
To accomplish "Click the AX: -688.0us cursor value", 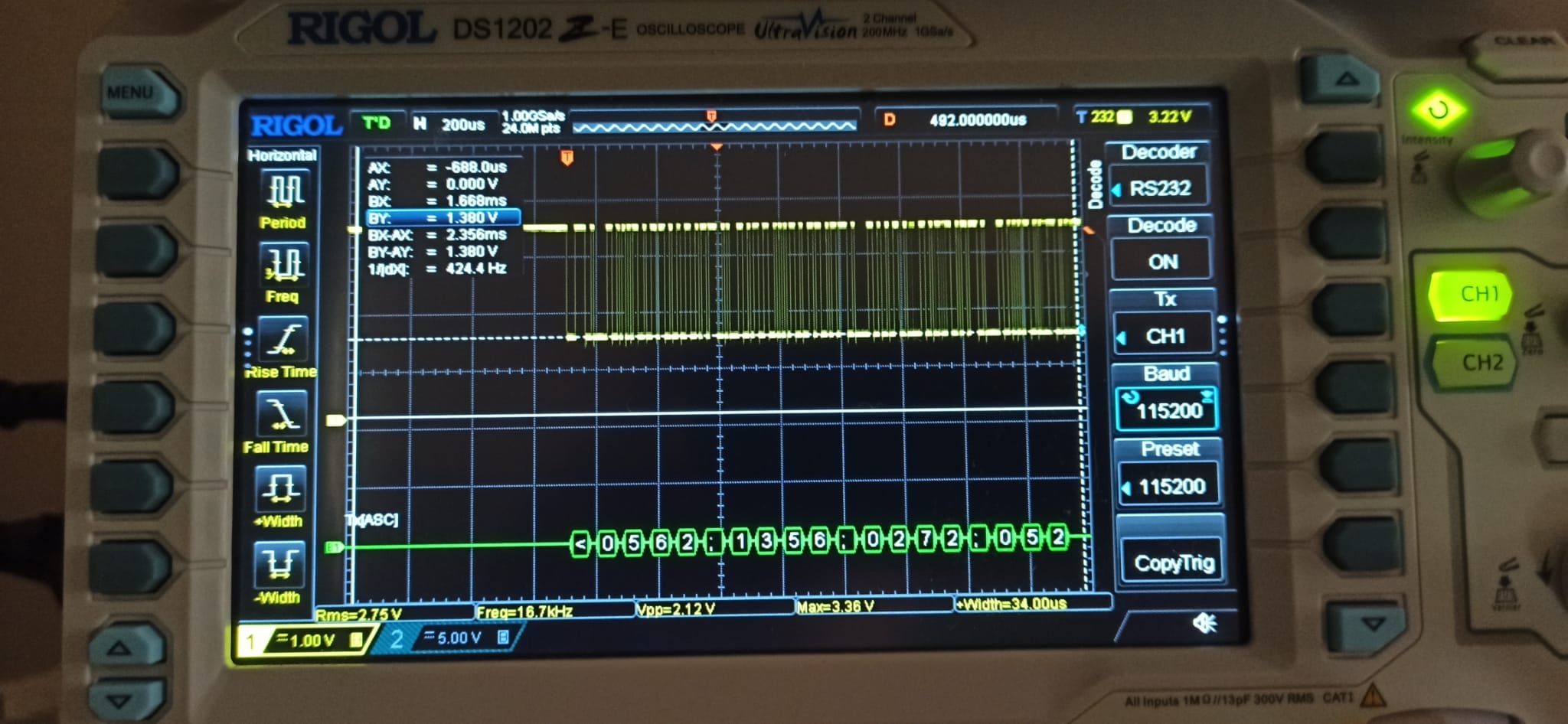I will coord(475,168).
